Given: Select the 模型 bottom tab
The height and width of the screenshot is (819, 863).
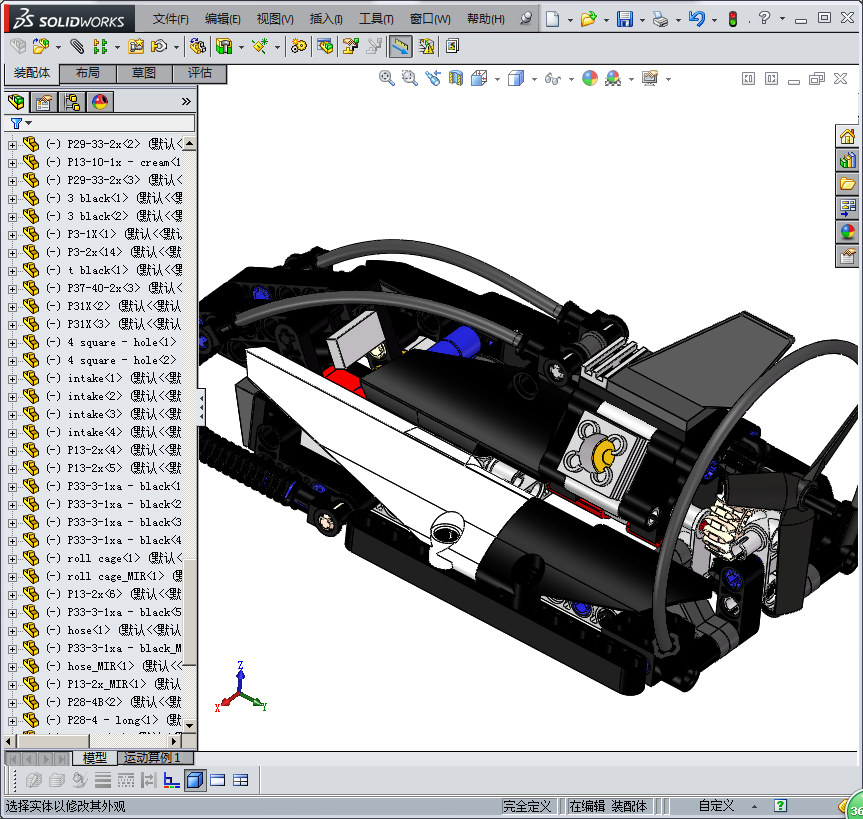Looking at the screenshot, I should (94, 758).
